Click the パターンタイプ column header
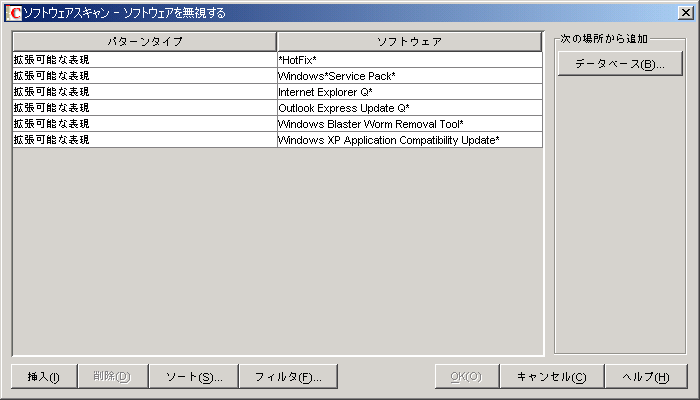The image size is (700, 400). click(x=145, y=42)
